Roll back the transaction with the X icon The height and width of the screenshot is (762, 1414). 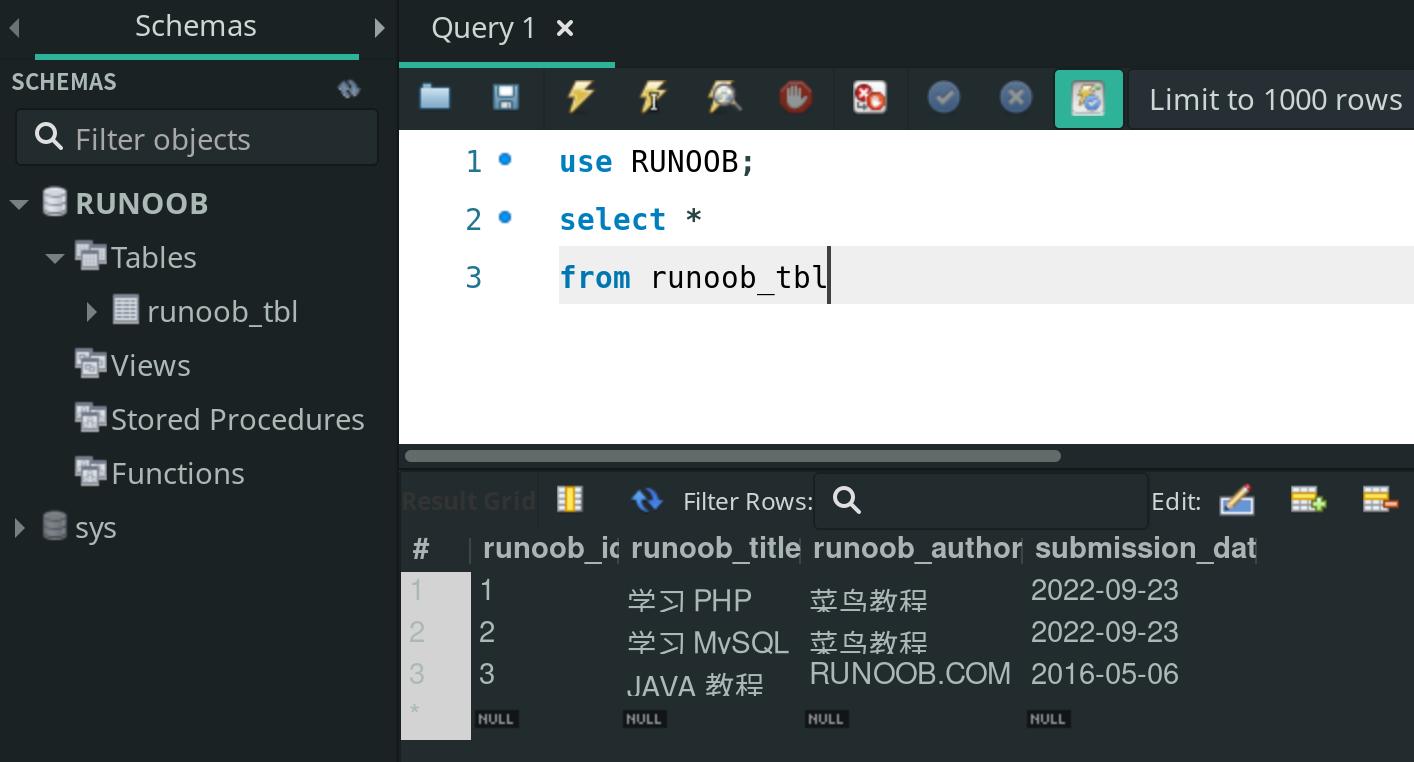(1015, 97)
